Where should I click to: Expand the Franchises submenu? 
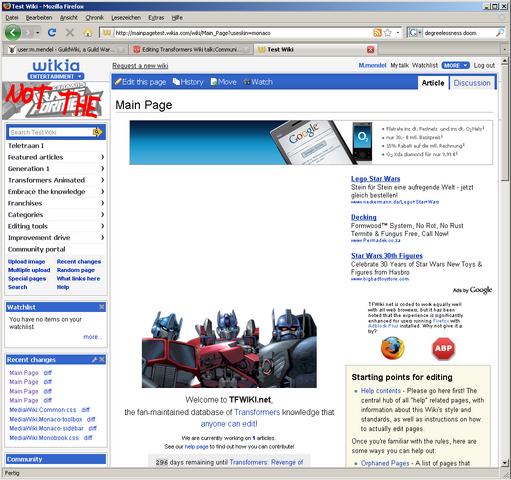102,203
